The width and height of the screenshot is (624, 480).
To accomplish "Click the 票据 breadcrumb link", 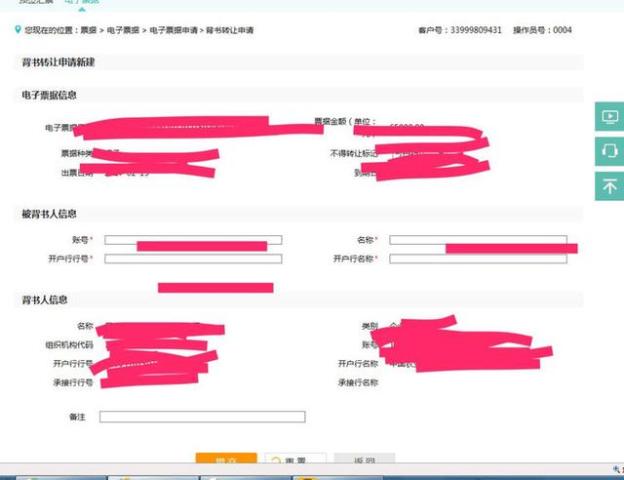I will coord(88,30).
